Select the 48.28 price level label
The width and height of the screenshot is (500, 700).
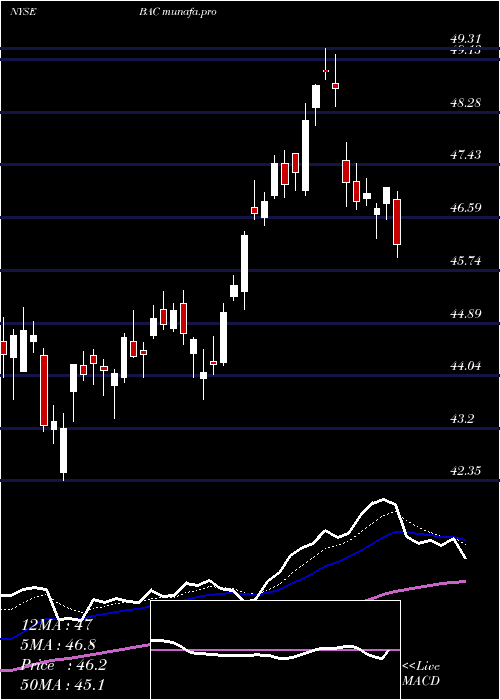tap(465, 103)
